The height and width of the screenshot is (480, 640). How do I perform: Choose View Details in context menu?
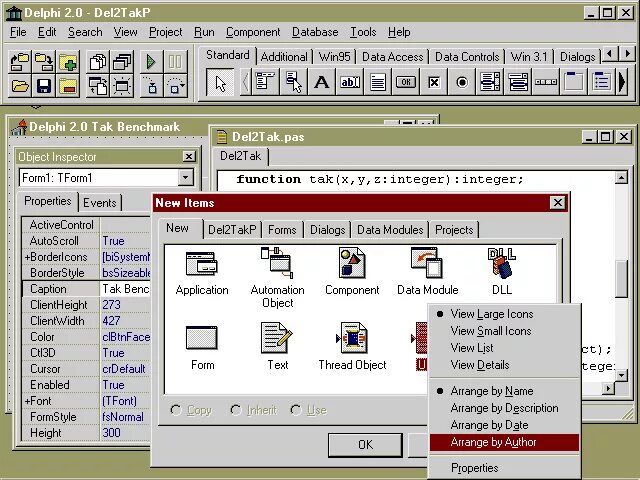(504, 365)
